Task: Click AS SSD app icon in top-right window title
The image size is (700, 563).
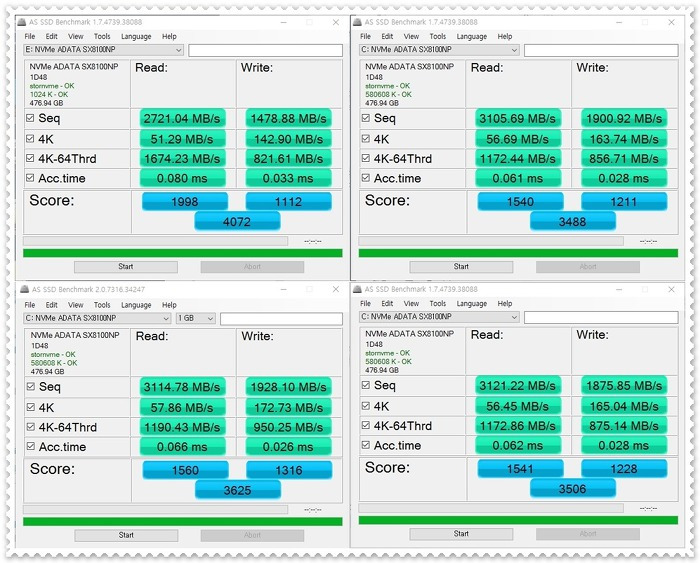Action: click(x=357, y=22)
